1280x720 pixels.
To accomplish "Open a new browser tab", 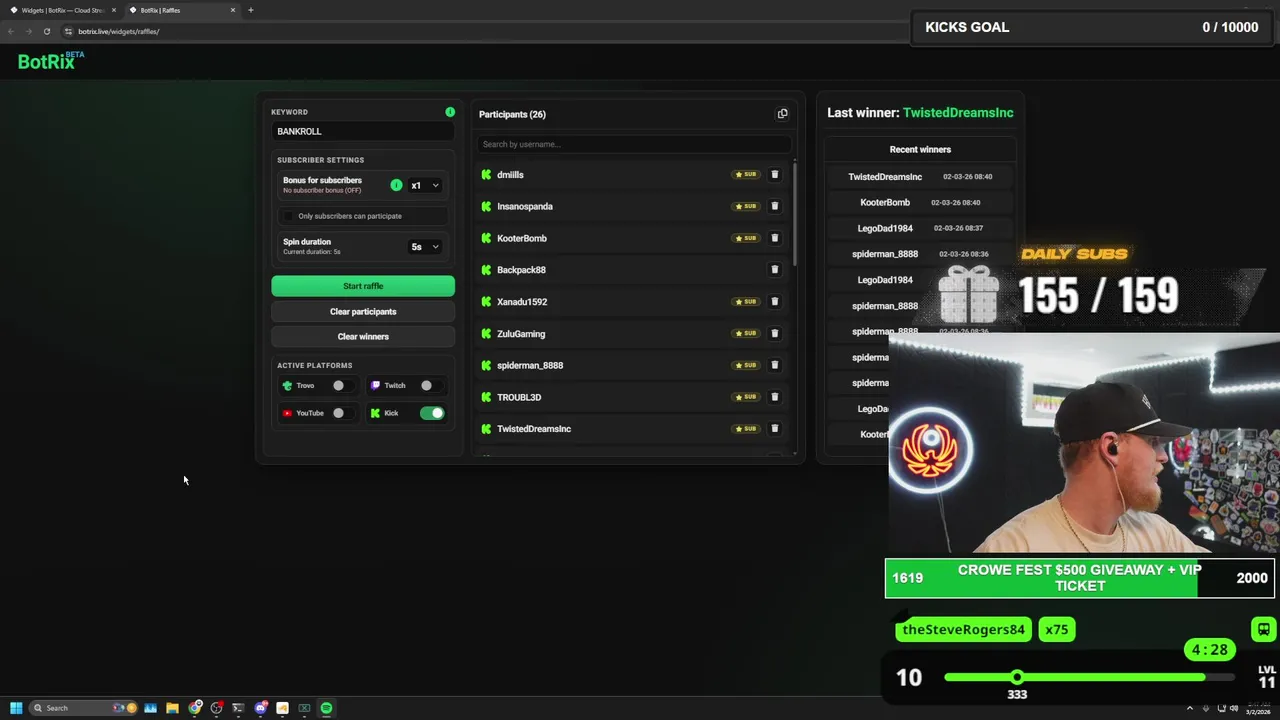I will [x=250, y=10].
